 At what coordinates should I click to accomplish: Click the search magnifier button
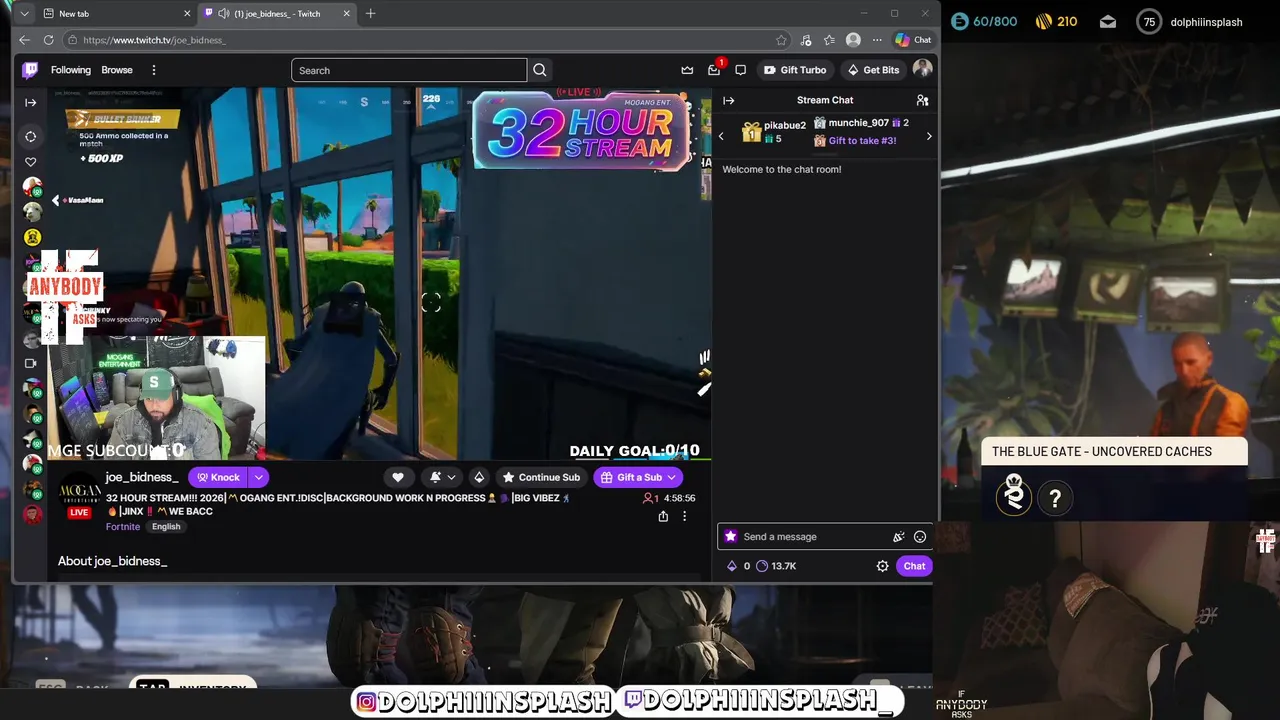coord(540,70)
